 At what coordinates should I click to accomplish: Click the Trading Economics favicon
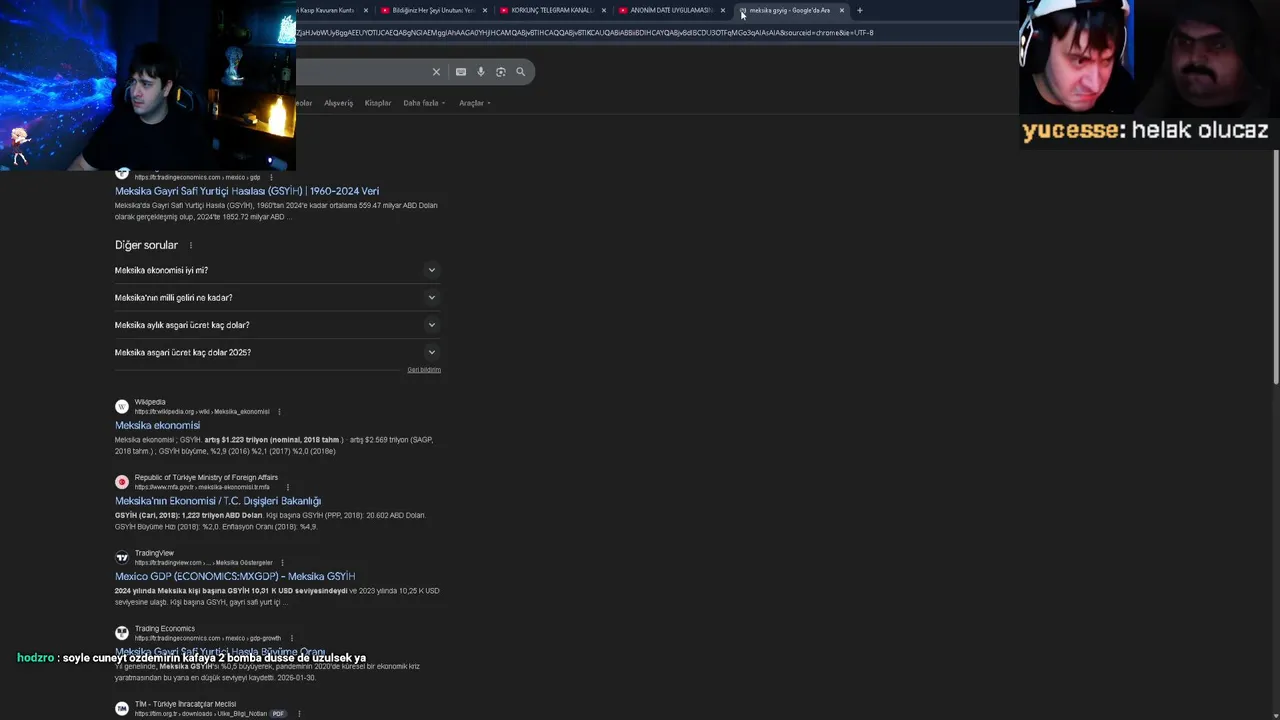tap(122, 633)
